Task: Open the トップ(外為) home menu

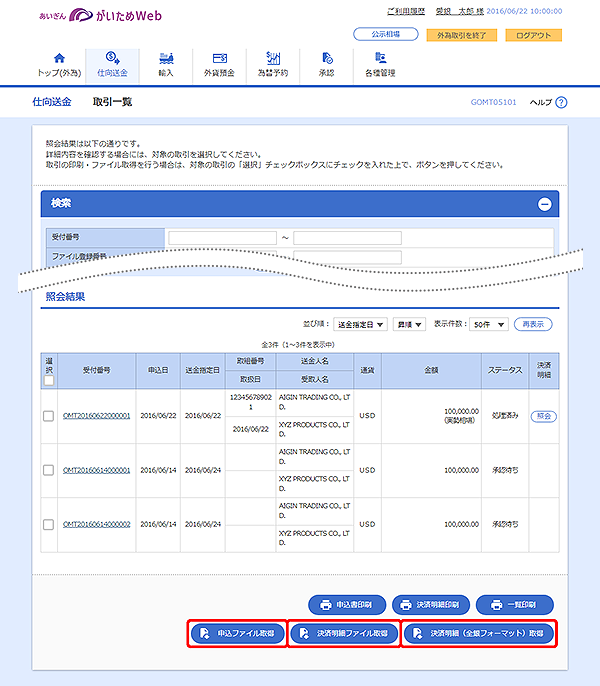Action: pyautogui.click(x=59, y=66)
